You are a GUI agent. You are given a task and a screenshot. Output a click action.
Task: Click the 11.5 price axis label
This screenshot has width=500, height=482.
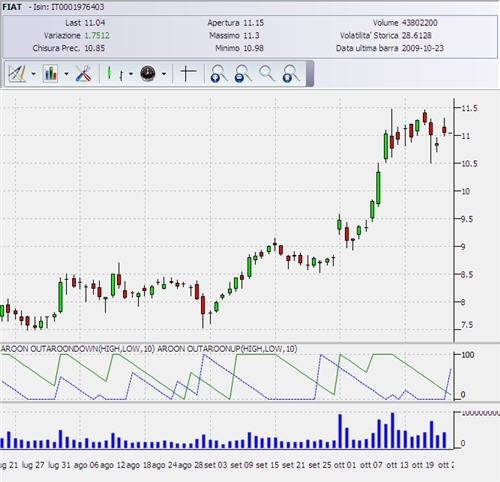pos(469,108)
